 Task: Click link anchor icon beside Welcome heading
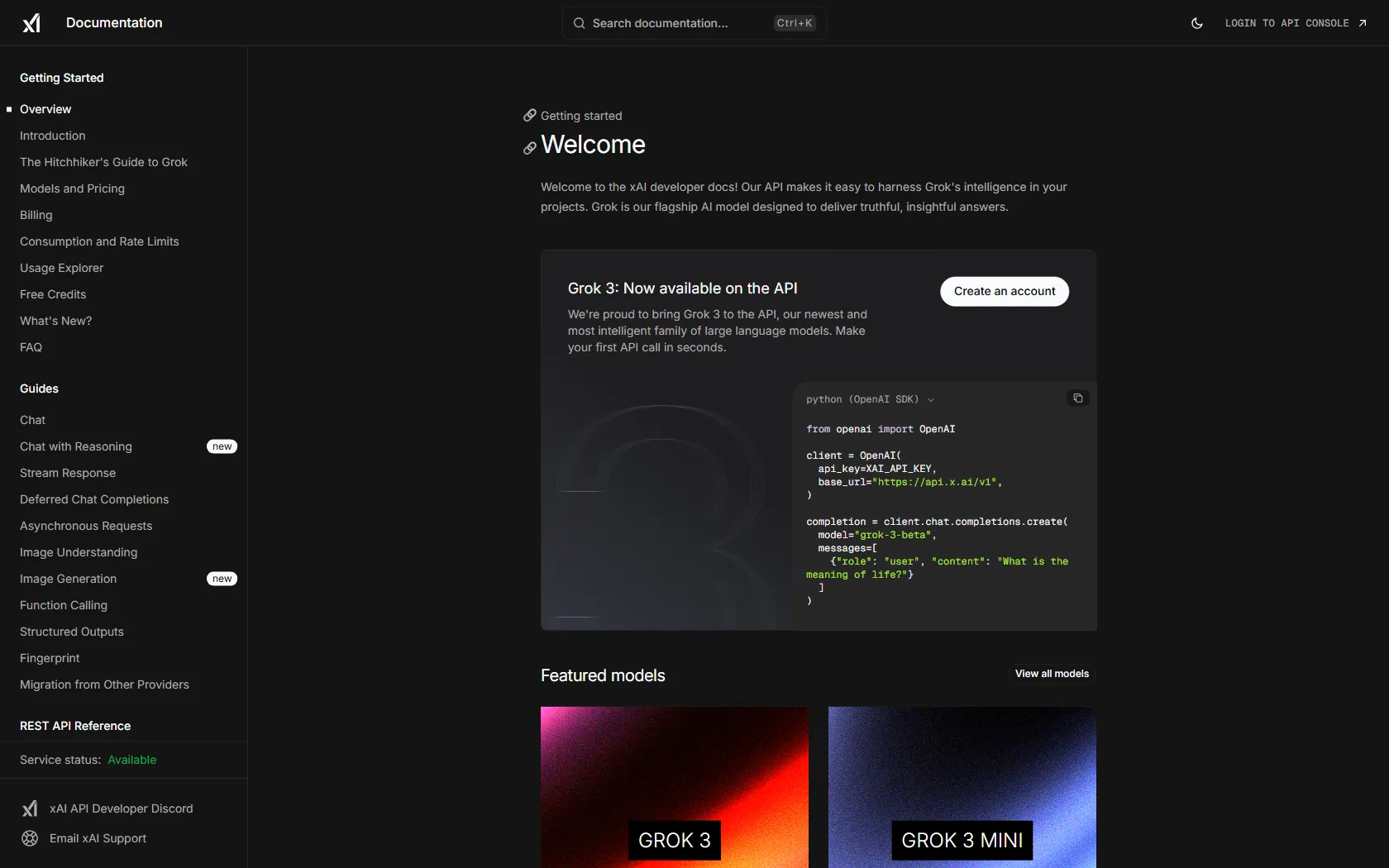coord(530,148)
